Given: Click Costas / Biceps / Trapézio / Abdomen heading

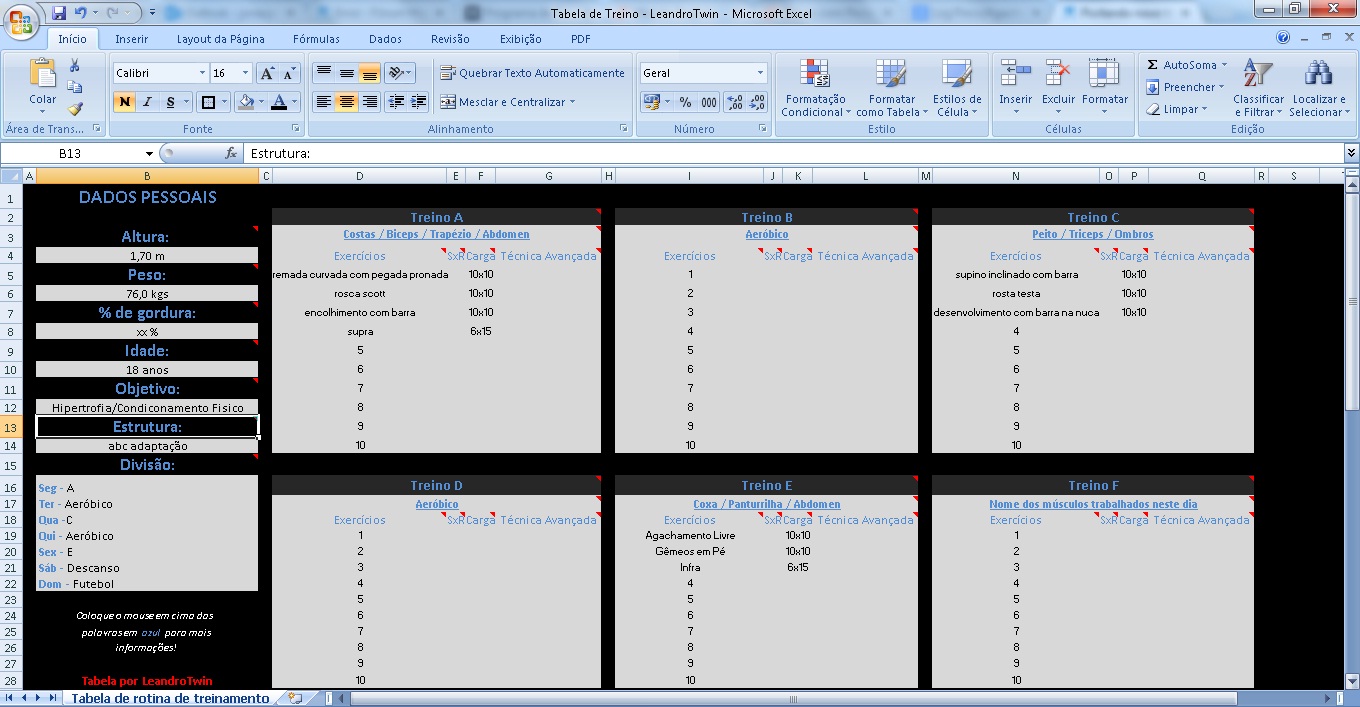Looking at the screenshot, I should 436,234.
